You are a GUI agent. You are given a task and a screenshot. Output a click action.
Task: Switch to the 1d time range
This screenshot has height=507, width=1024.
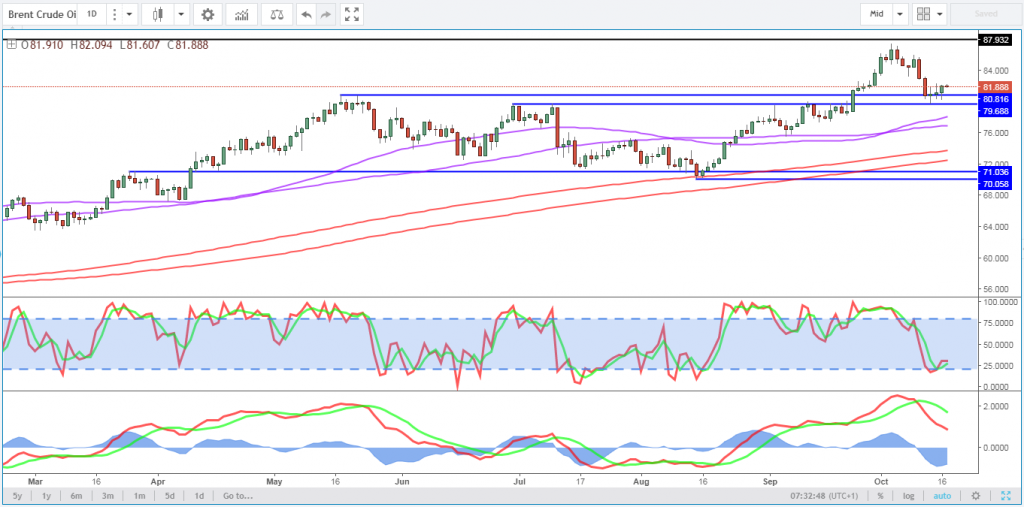point(199,496)
